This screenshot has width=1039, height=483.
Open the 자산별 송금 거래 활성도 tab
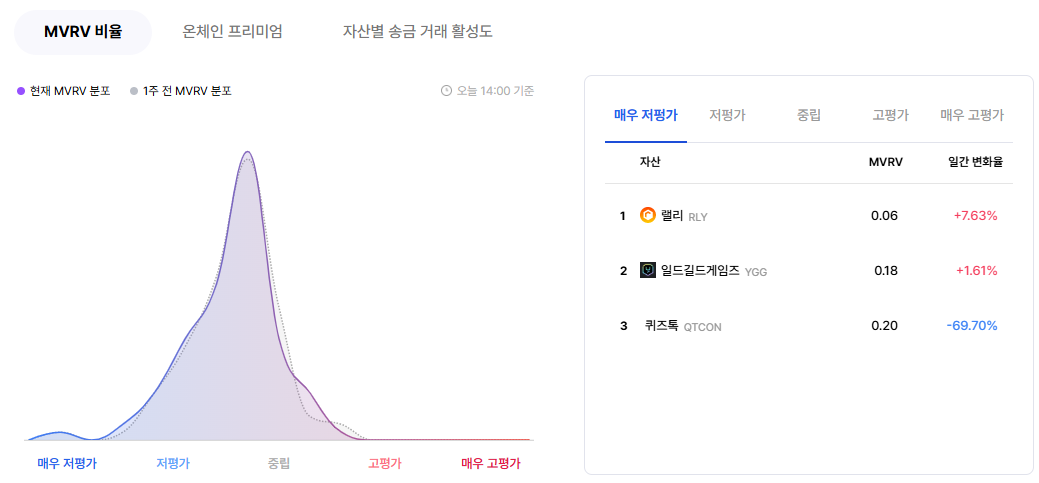point(417,32)
